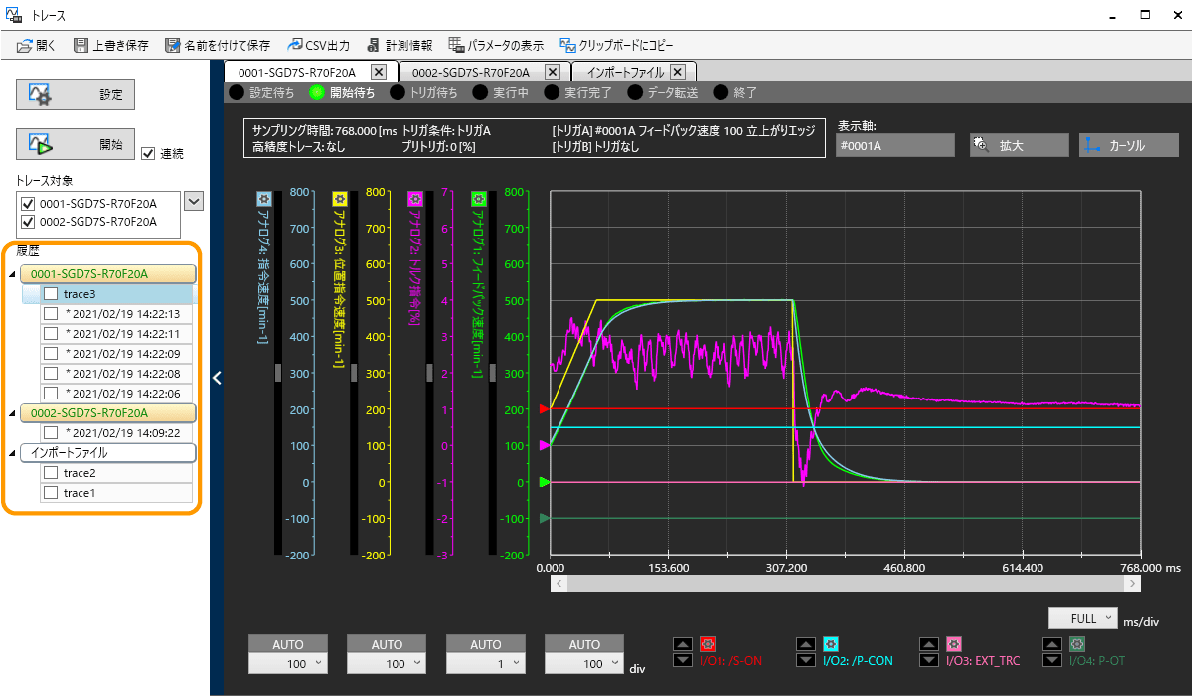Click the I/O1 /S-ON gear icon
This screenshot has height=696, width=1192.
[x=708, y=644]
